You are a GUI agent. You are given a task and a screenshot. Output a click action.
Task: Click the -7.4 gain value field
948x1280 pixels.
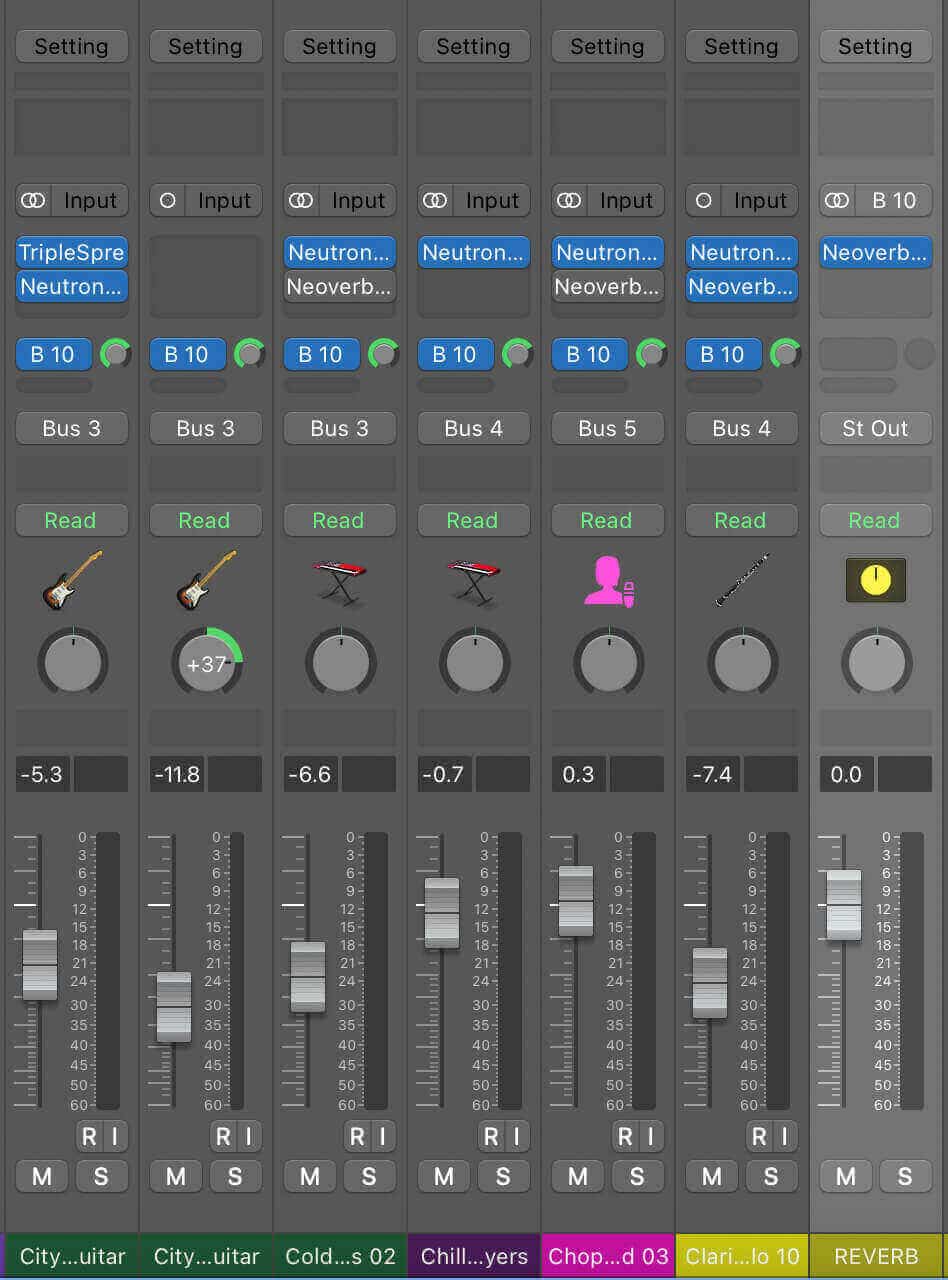pos(712,774)
